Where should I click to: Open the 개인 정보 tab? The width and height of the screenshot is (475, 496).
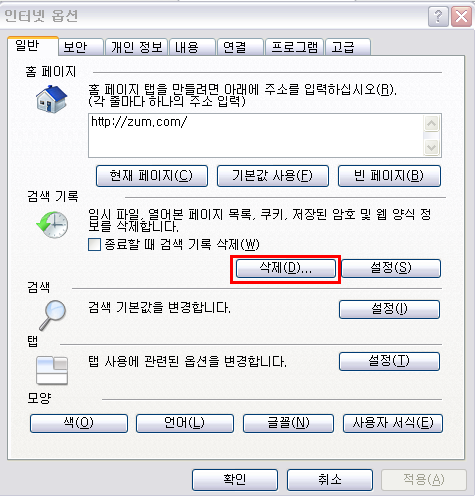(x=137, y=47)
